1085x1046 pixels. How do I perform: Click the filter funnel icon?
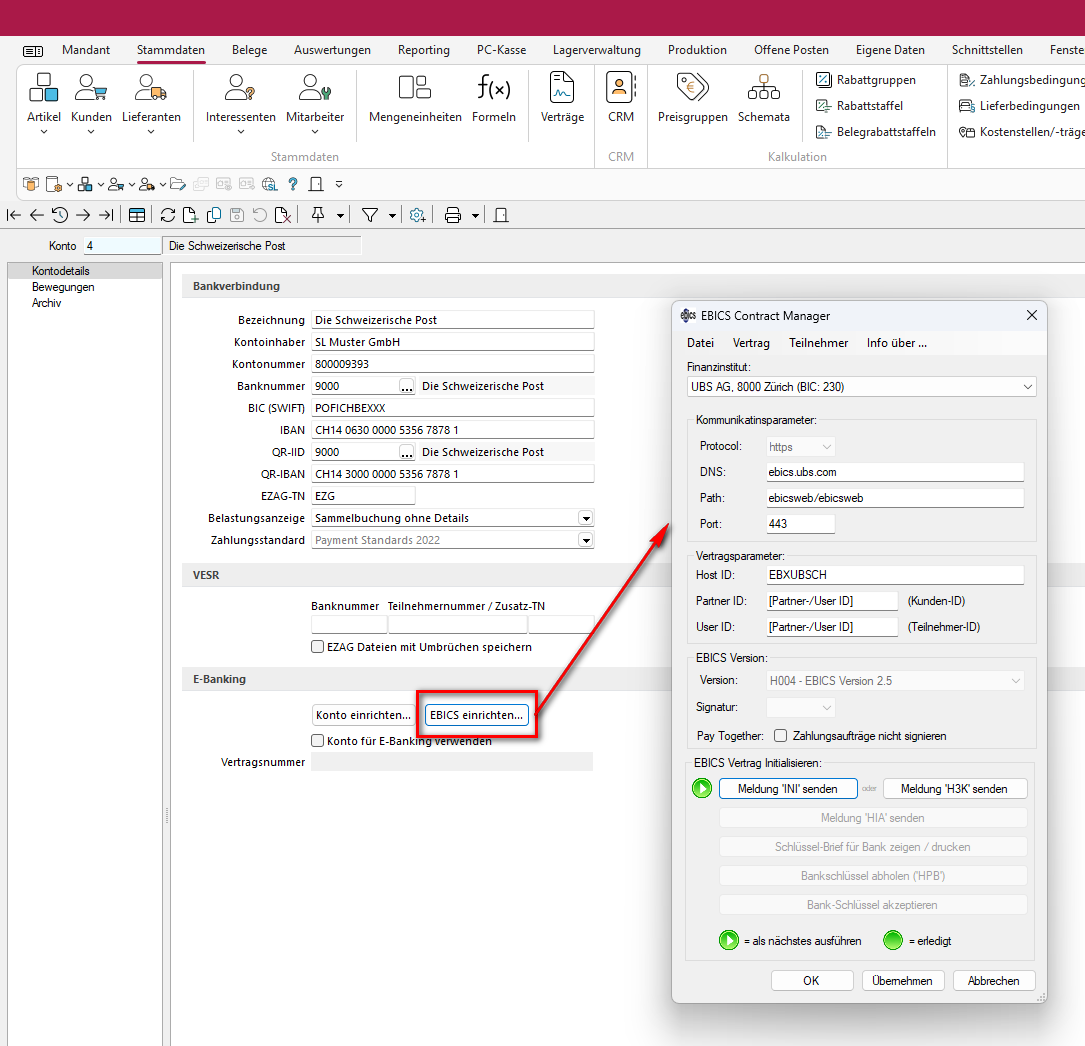click(369, 215)
